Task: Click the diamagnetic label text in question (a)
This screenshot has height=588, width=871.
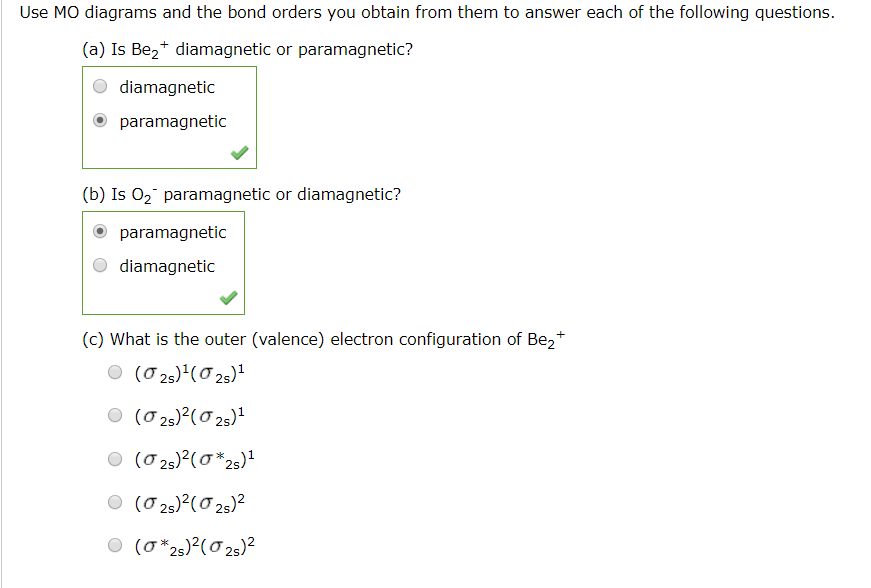Action: tap(166, 87)
